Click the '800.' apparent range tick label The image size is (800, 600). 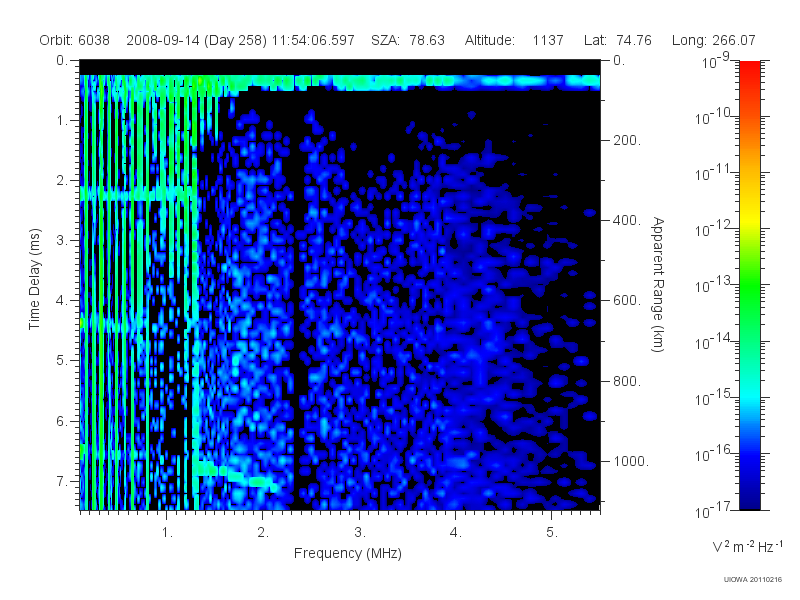click(x=627, y=381)
